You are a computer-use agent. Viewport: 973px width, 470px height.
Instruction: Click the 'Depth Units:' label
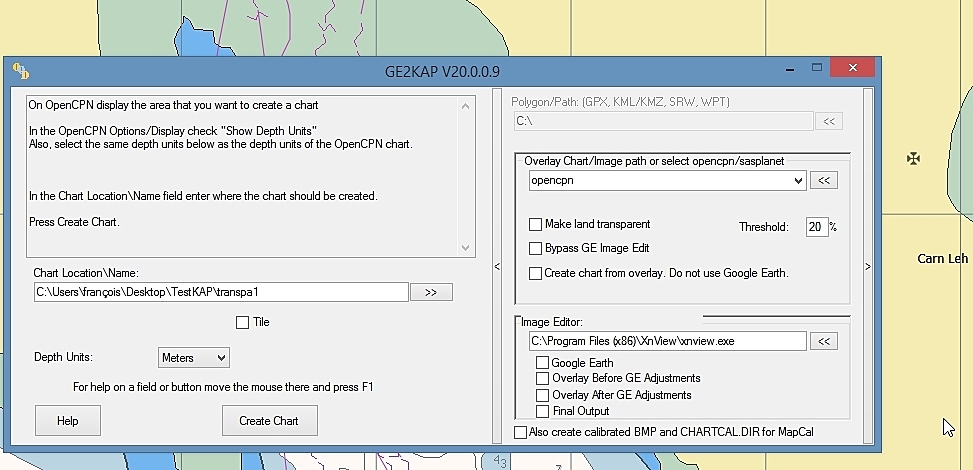(x=63, y=358)
